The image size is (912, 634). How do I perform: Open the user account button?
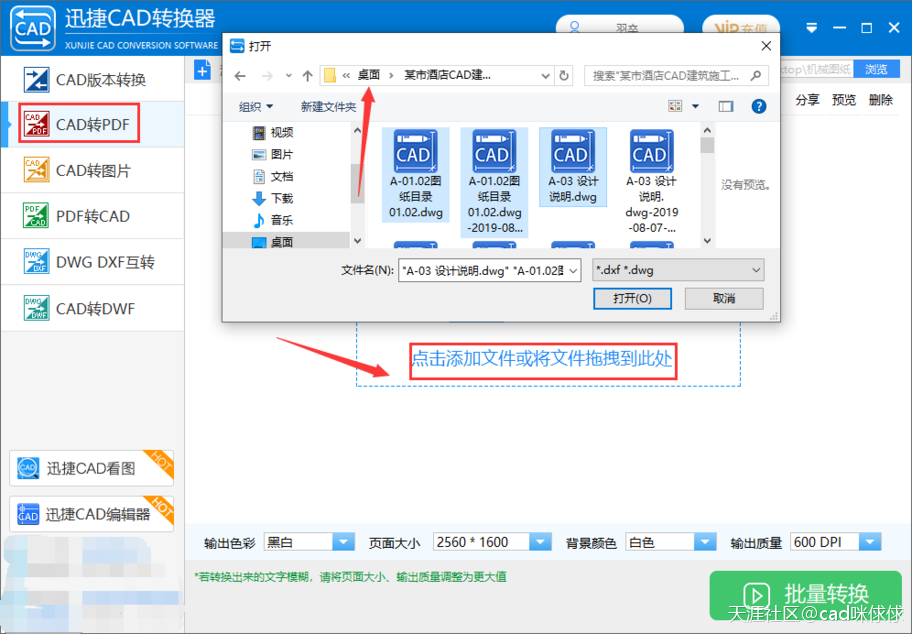pyautogui.click(x=619, y=26)
